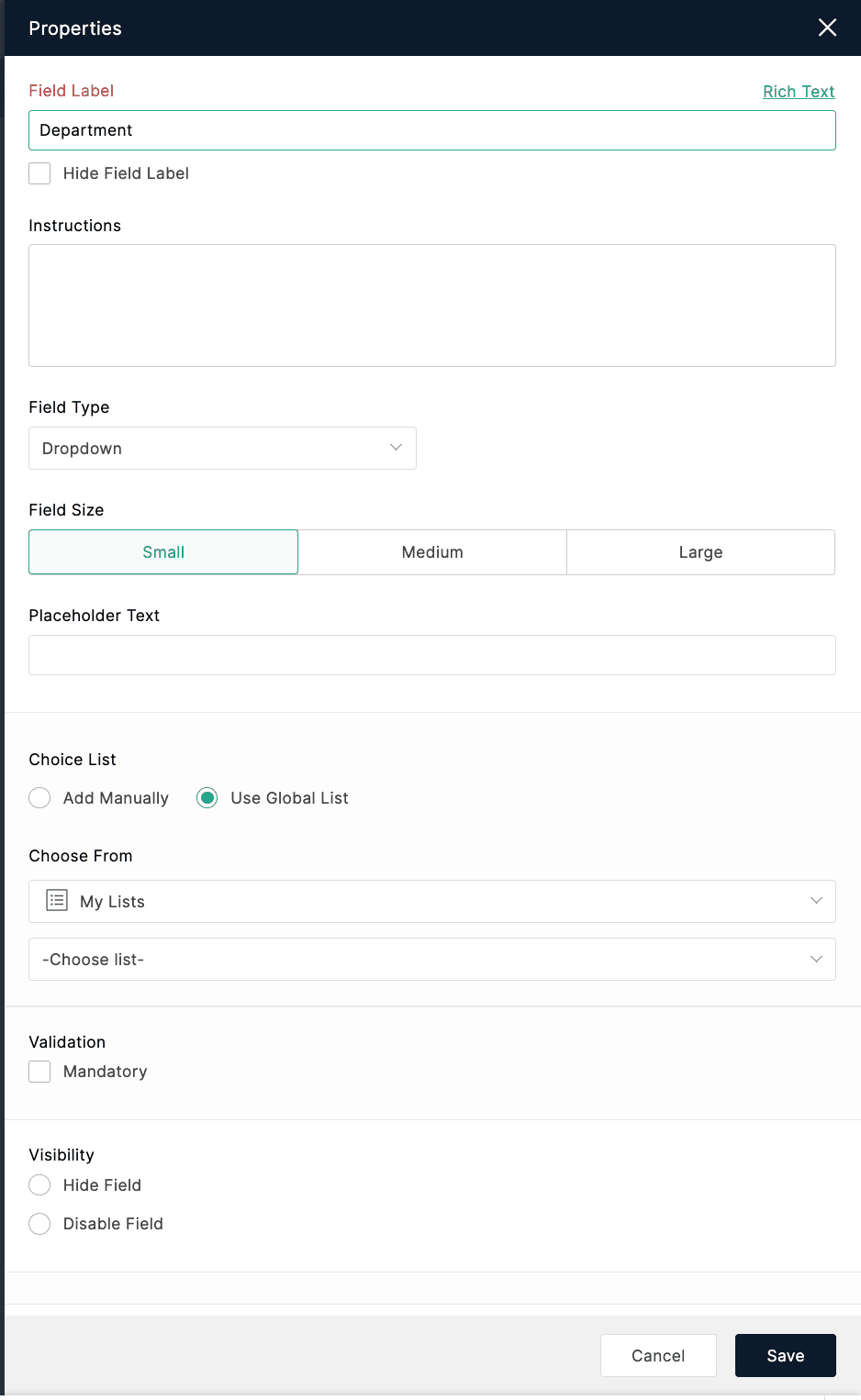Screen dimensions: 861x1400
Task: Click the Placeholder Text input field
Action: 431,655
